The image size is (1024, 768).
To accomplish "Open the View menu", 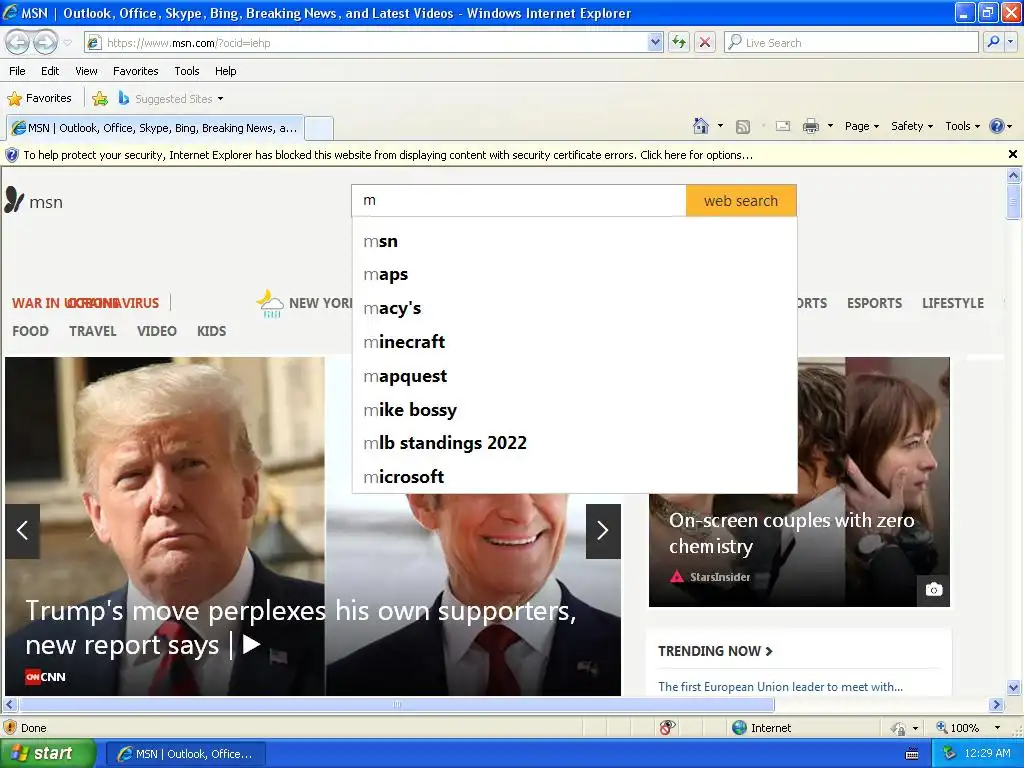I will click(x=86, y=71).
